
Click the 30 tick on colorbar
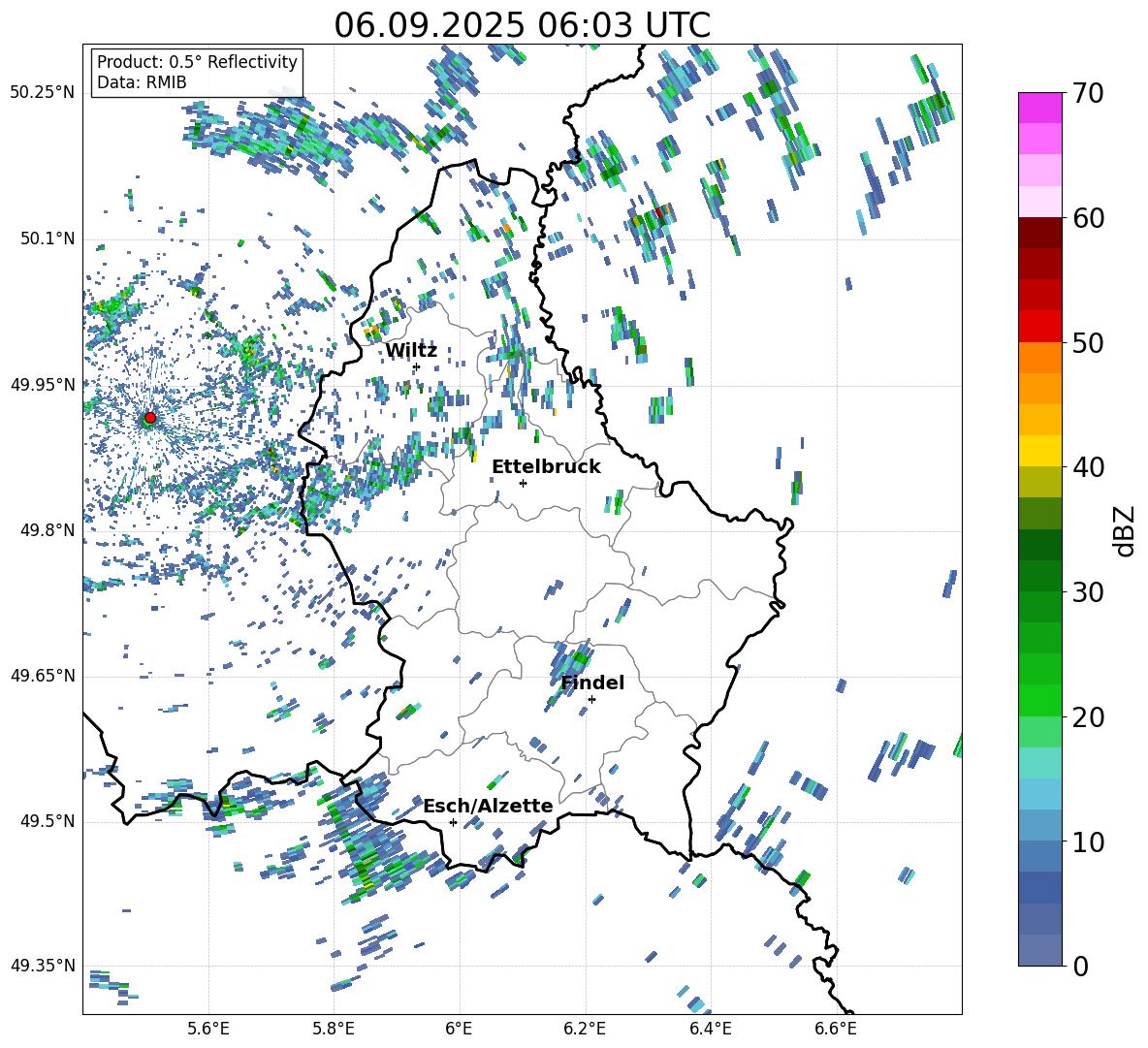[1088, 592]
